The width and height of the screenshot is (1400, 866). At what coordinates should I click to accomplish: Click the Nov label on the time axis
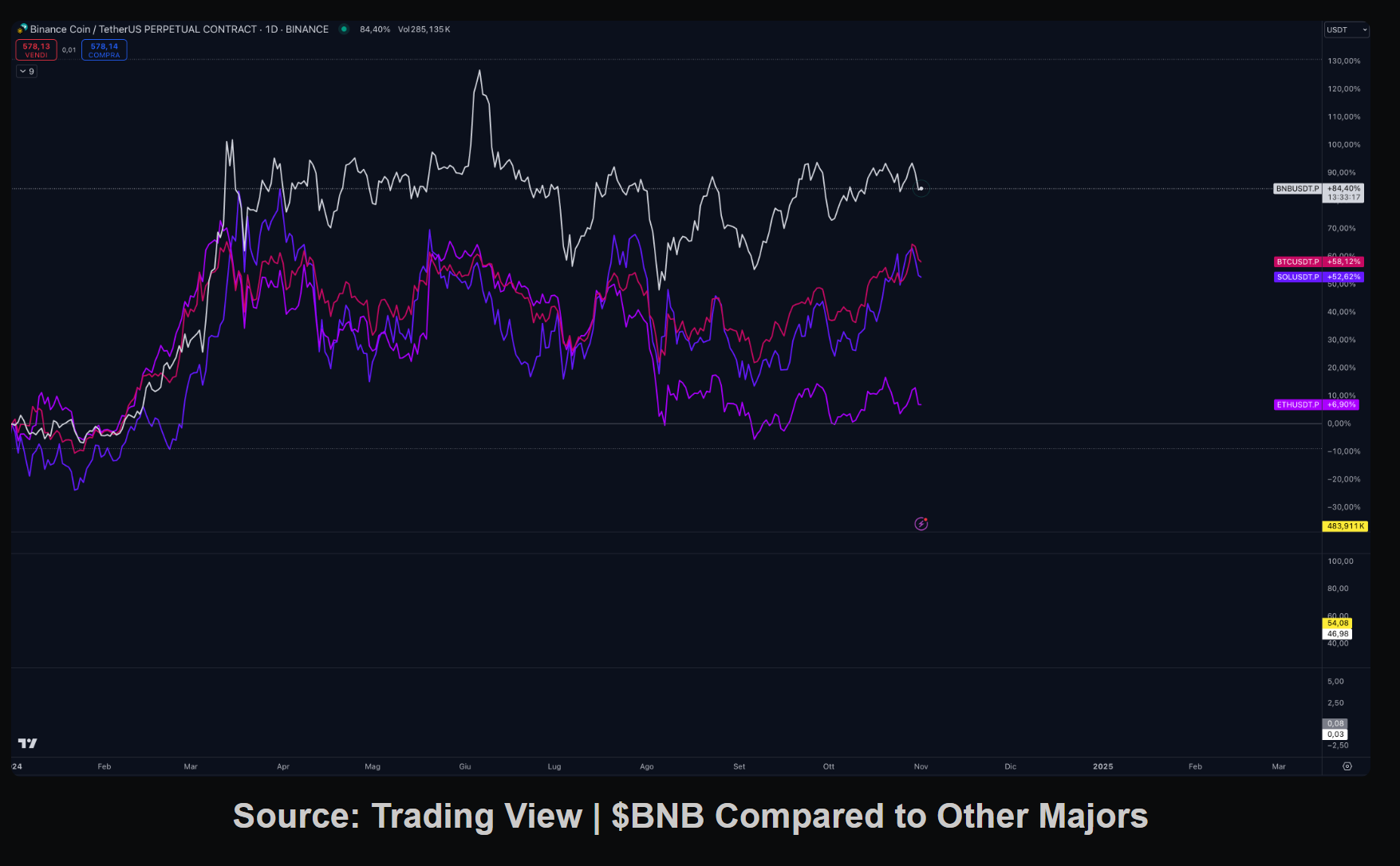(921, 766)
